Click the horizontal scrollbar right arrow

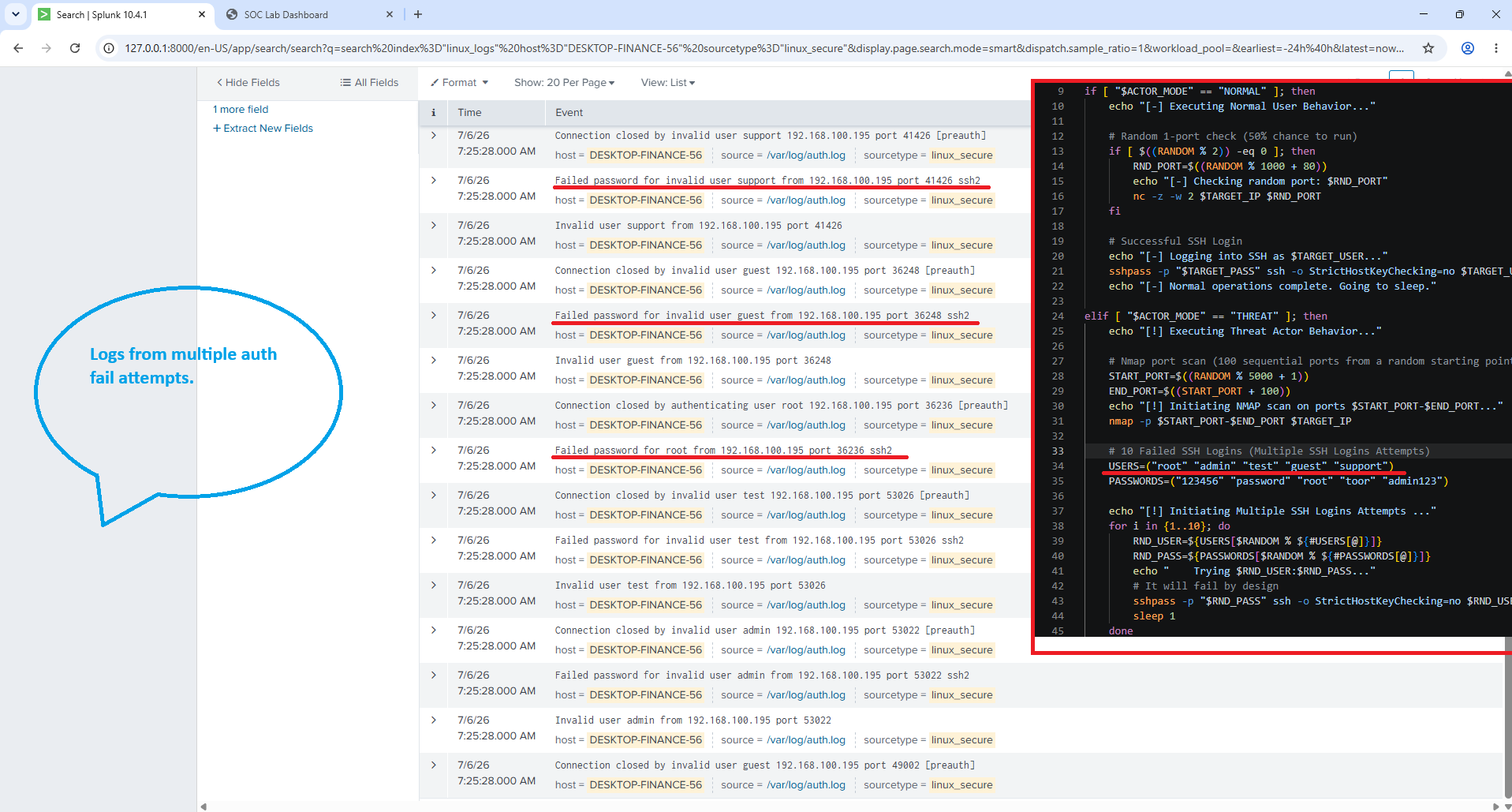[1495, 806]
